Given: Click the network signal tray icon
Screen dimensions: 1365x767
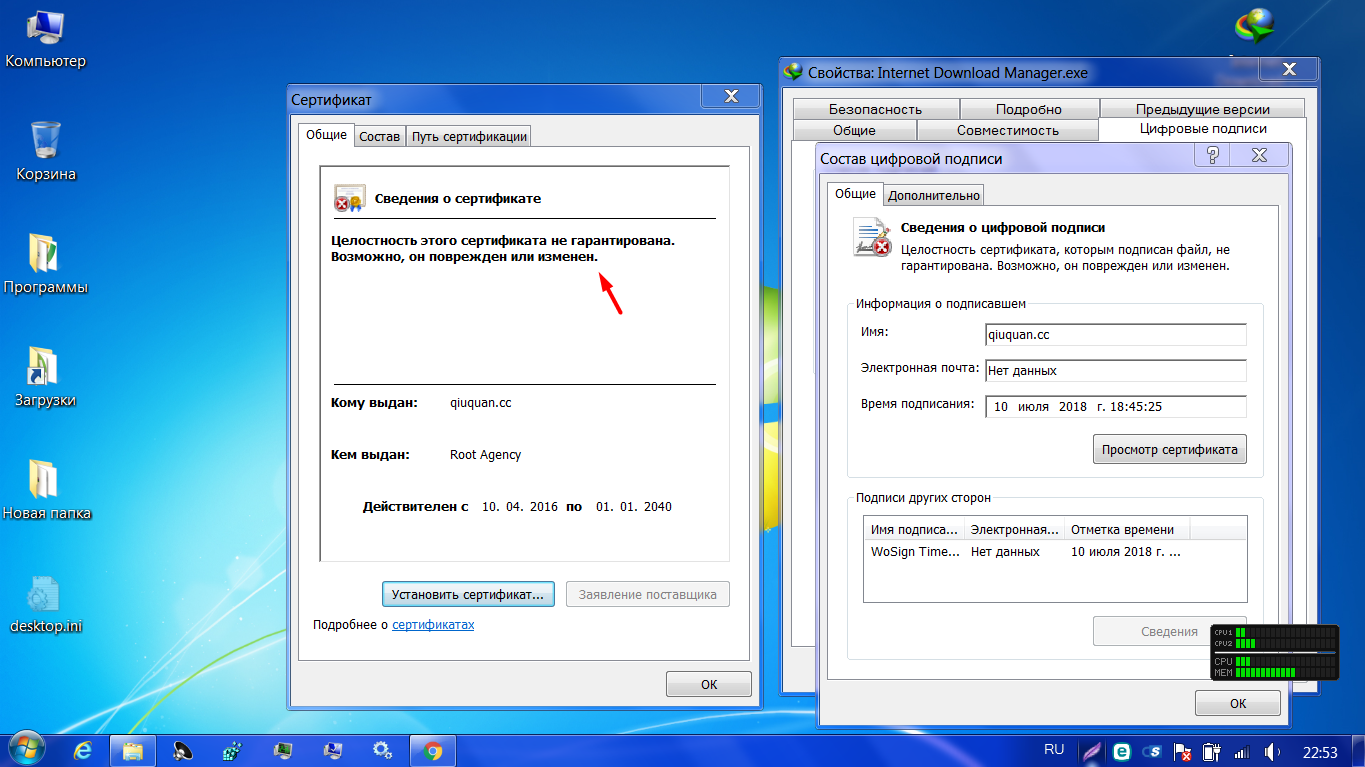Looking at the screenshot, I should coord(1242,751).
